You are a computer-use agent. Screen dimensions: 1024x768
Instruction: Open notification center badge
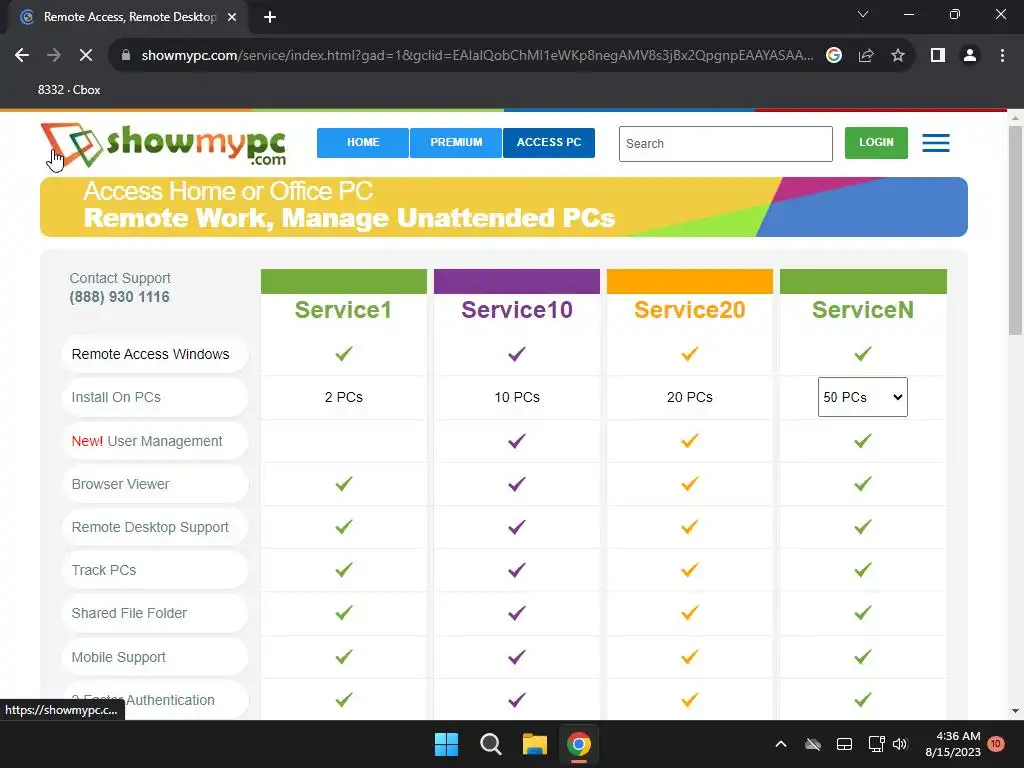[x=996, y=743]
